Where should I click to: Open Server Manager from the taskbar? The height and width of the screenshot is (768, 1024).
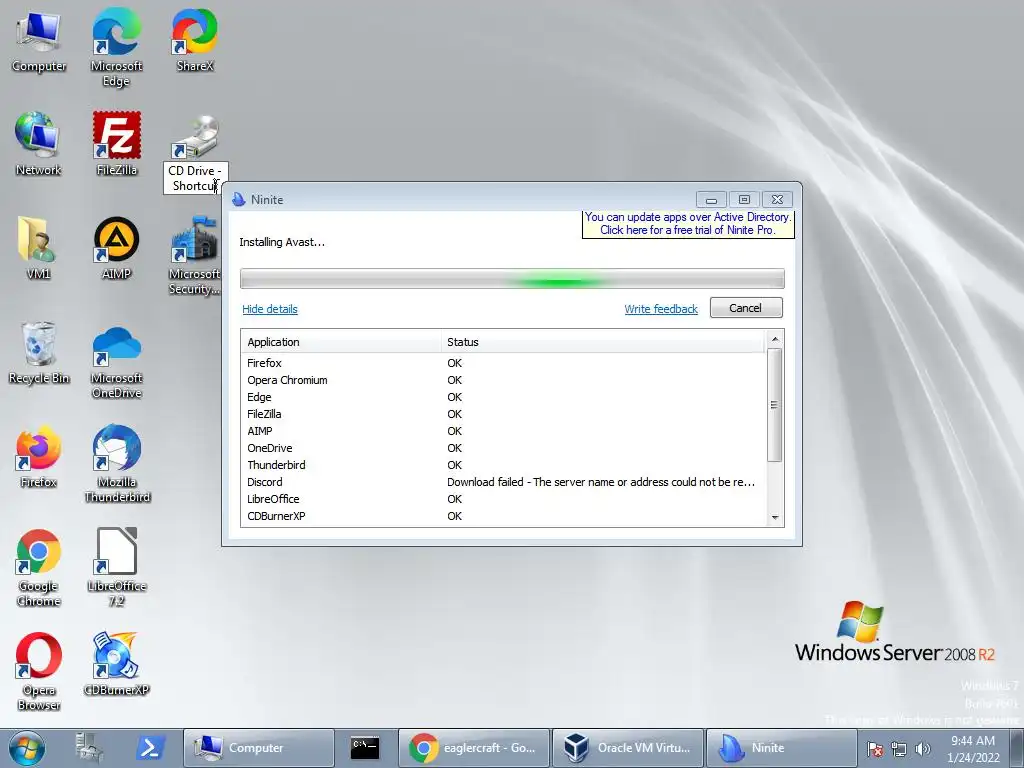pos(88,748)
